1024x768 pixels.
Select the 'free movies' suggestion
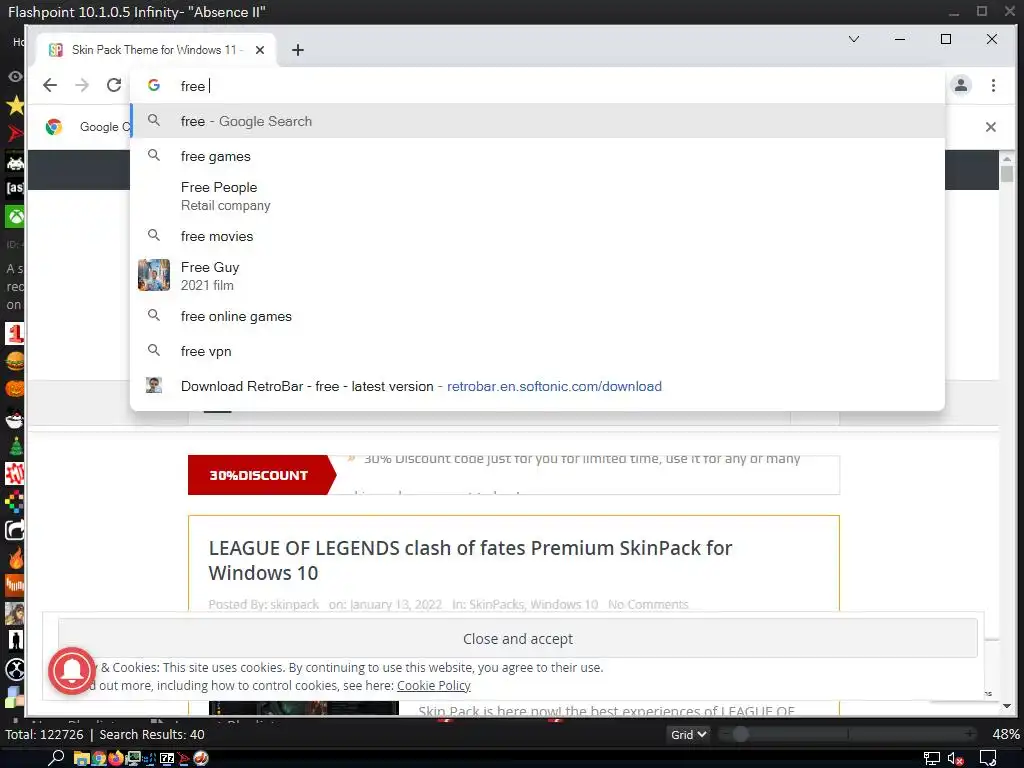tap(537, 236)
